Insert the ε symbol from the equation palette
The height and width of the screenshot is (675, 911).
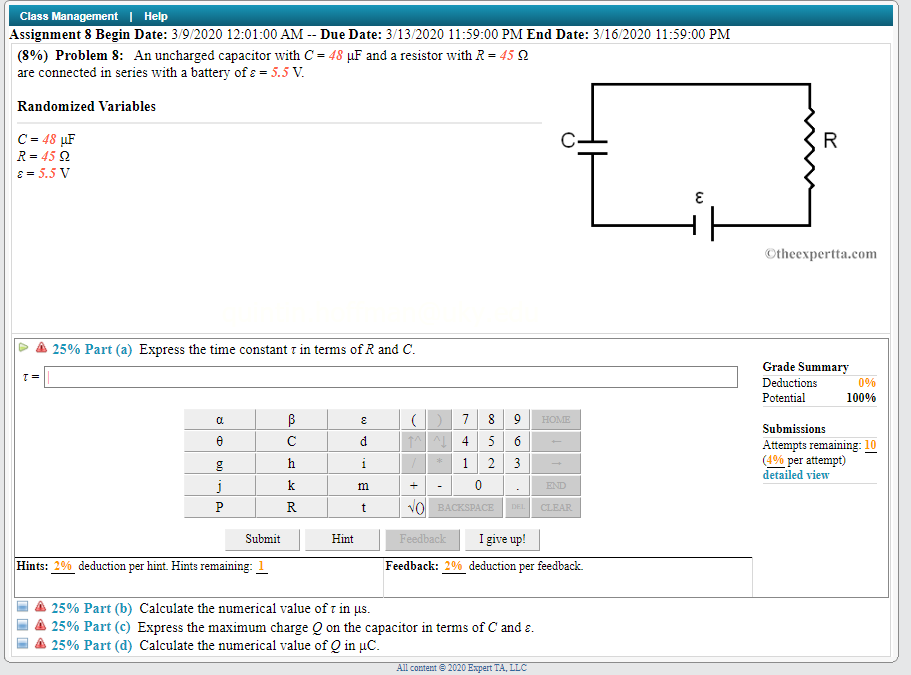363,419
